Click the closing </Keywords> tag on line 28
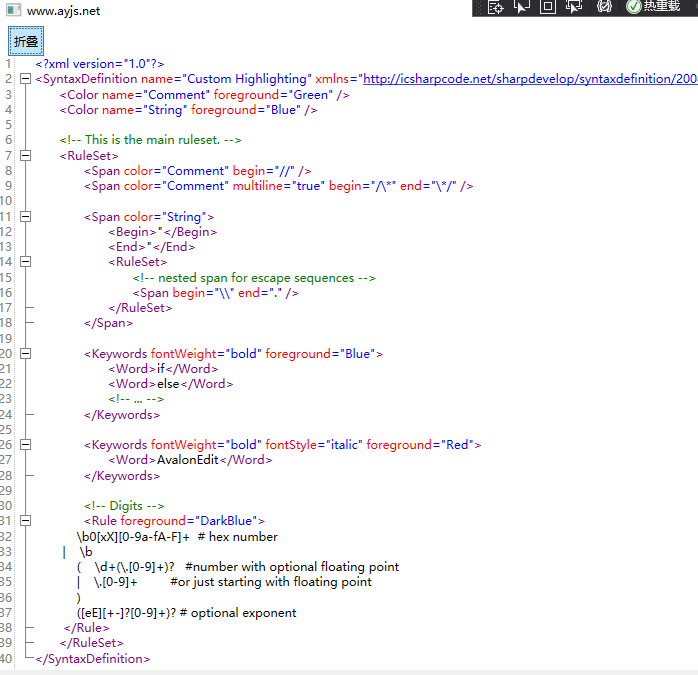Screen dimensions: 698x675 (x=122, y=476)
